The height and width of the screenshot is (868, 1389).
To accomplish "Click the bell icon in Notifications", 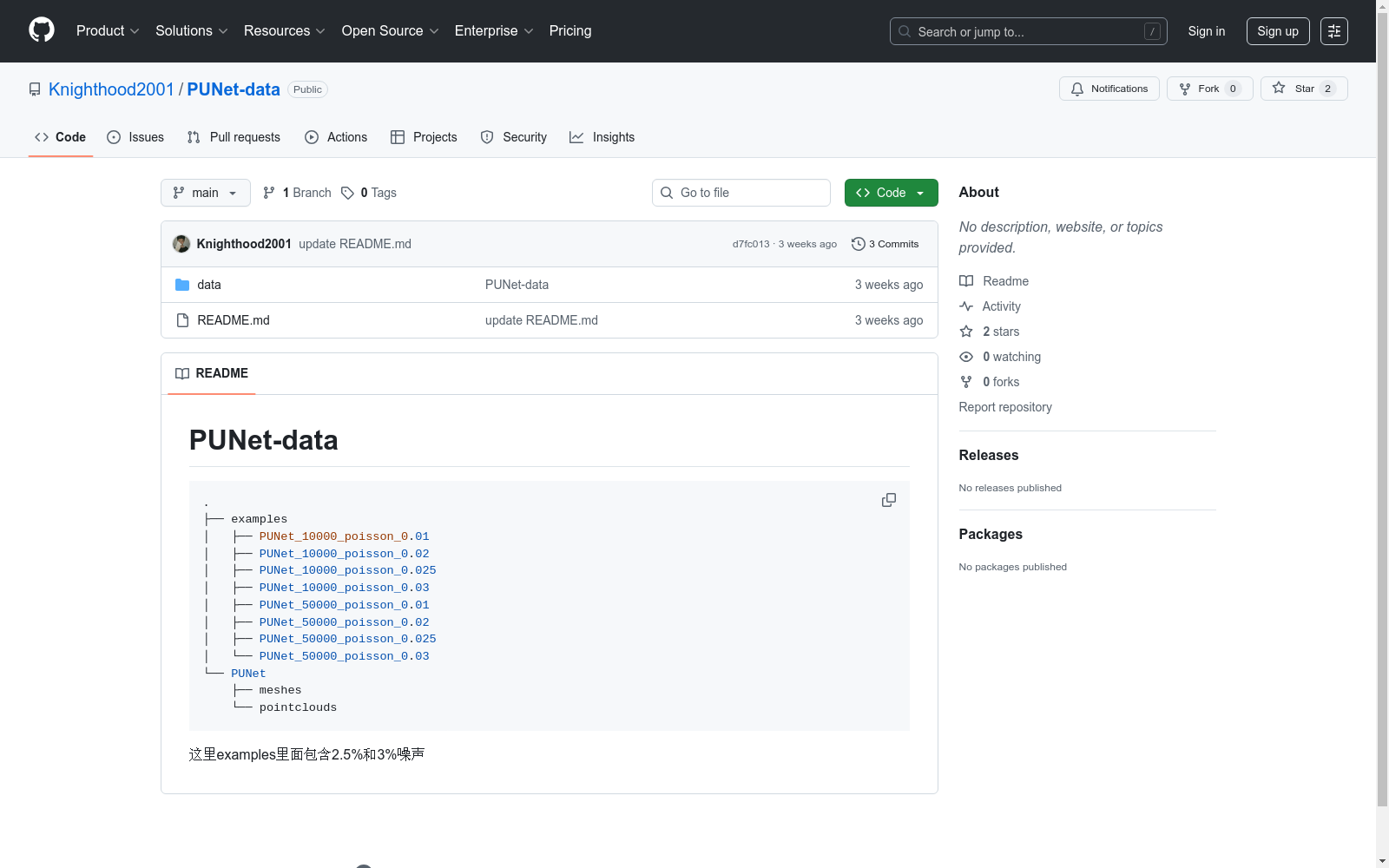I will (1077, 89).
